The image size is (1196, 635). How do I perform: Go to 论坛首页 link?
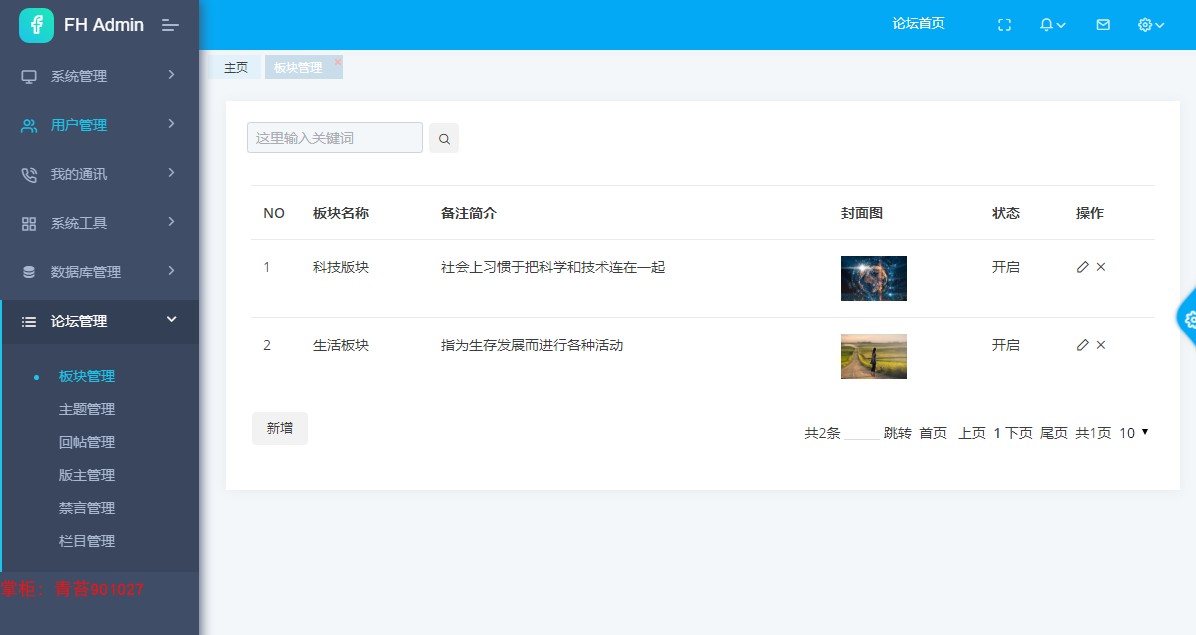point(918,24)
